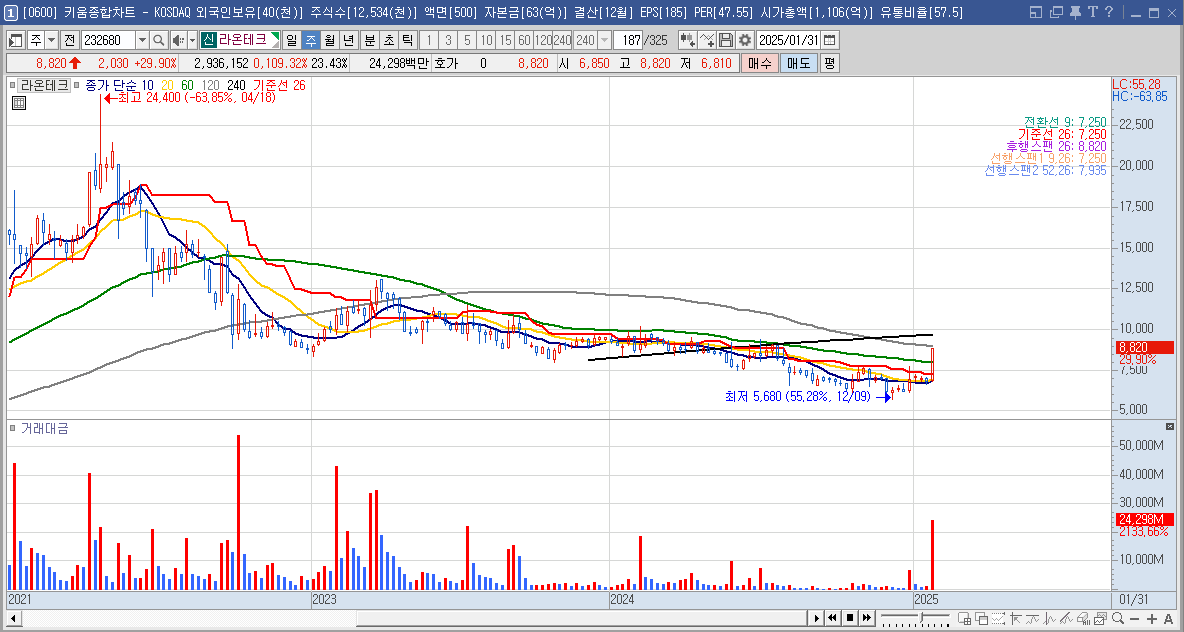
Task: Click the 전 button
Action: point(69,40)
